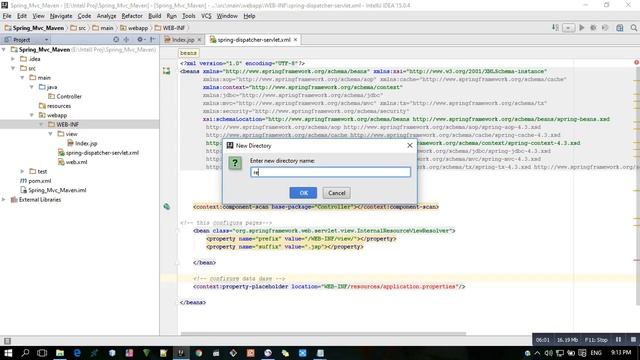The width and height of the screenshot is (640, 360).
Task: Click the Spring beans gutter icon at line 2
Action: point(167,71)
